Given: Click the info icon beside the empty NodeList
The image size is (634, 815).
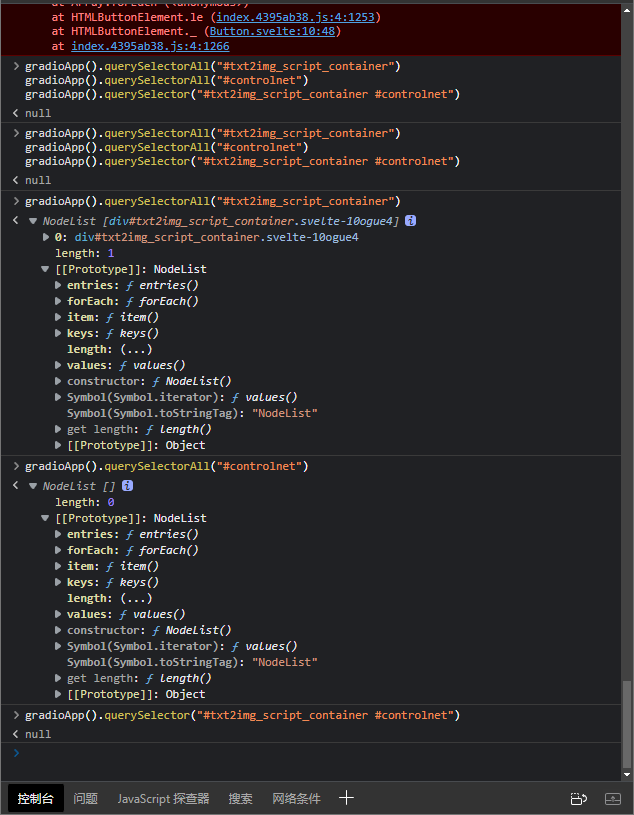Looking at the screenshot, I should [x=126, y=485].
